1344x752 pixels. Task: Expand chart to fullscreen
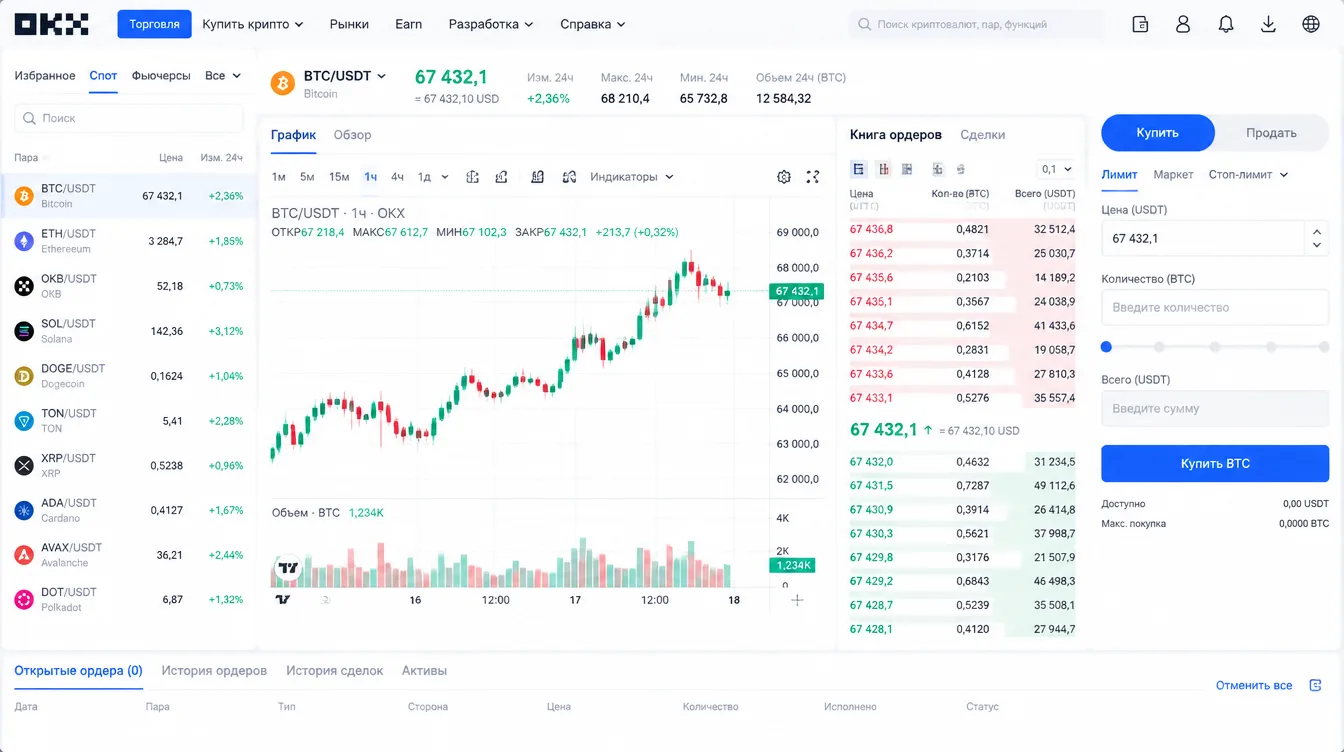pyautogui.click(x=813, y=177)
